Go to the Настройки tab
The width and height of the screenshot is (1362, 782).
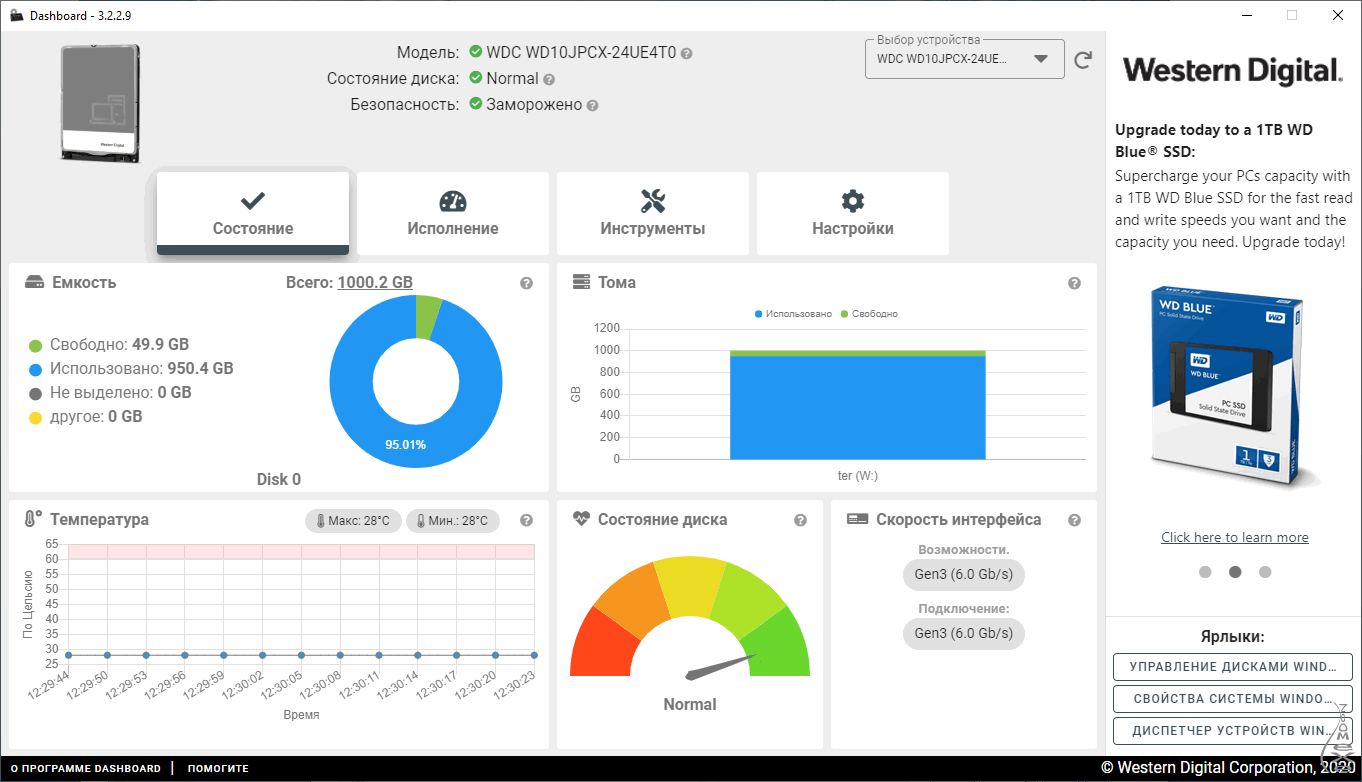tap(853, 213)
